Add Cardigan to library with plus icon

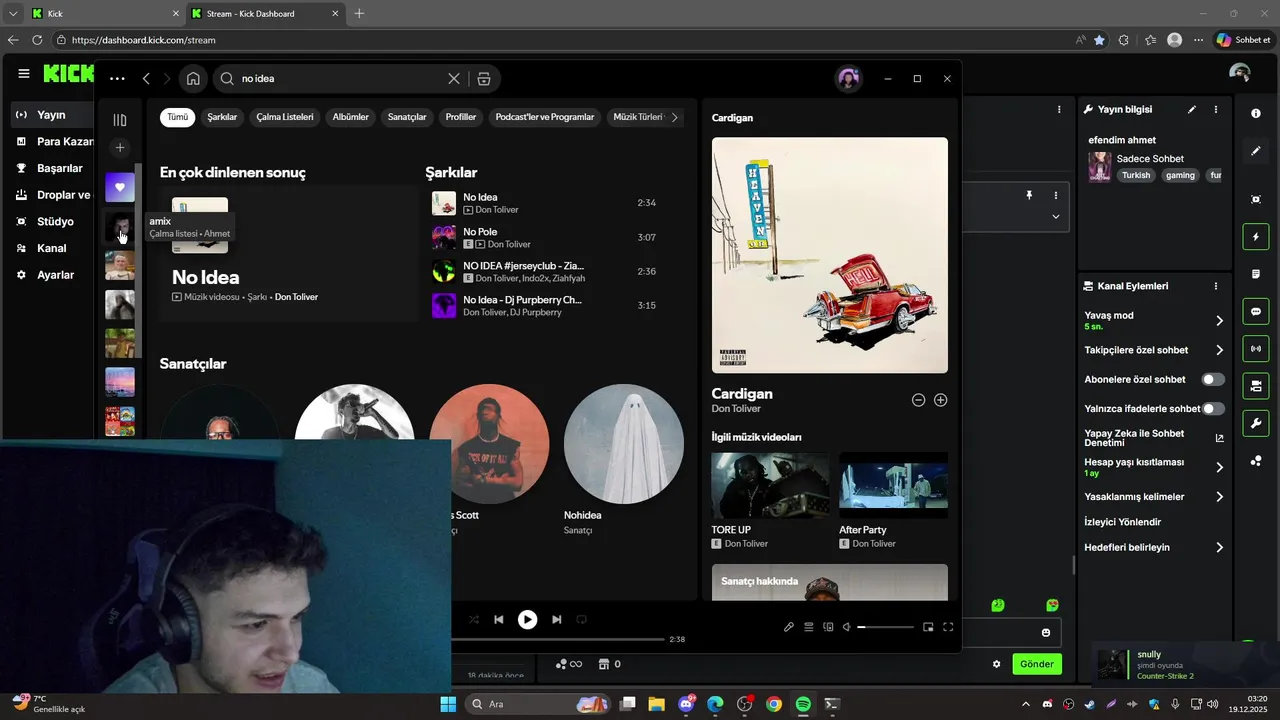(x=940, y=400)
